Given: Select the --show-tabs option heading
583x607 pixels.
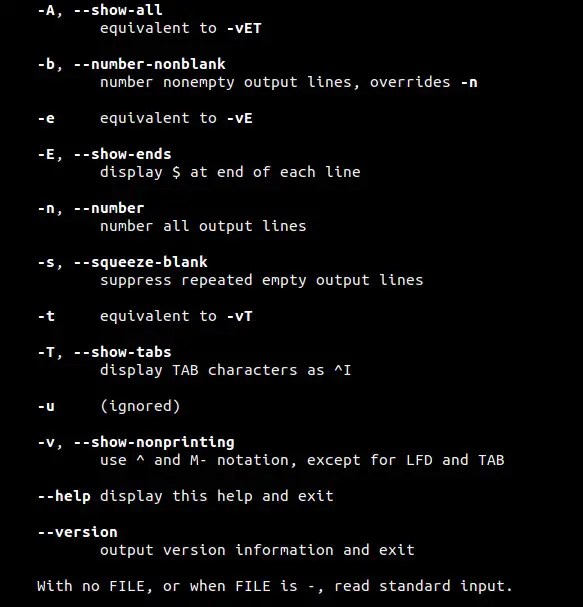Looking at the screenshot, I should coord(122,352).
